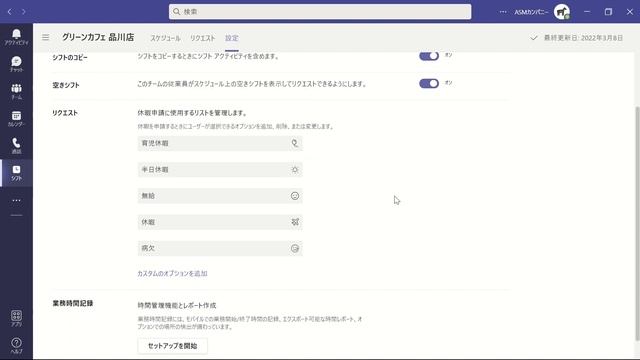
Task: Click the シフトのコピー section label
Action: point(70,58)
